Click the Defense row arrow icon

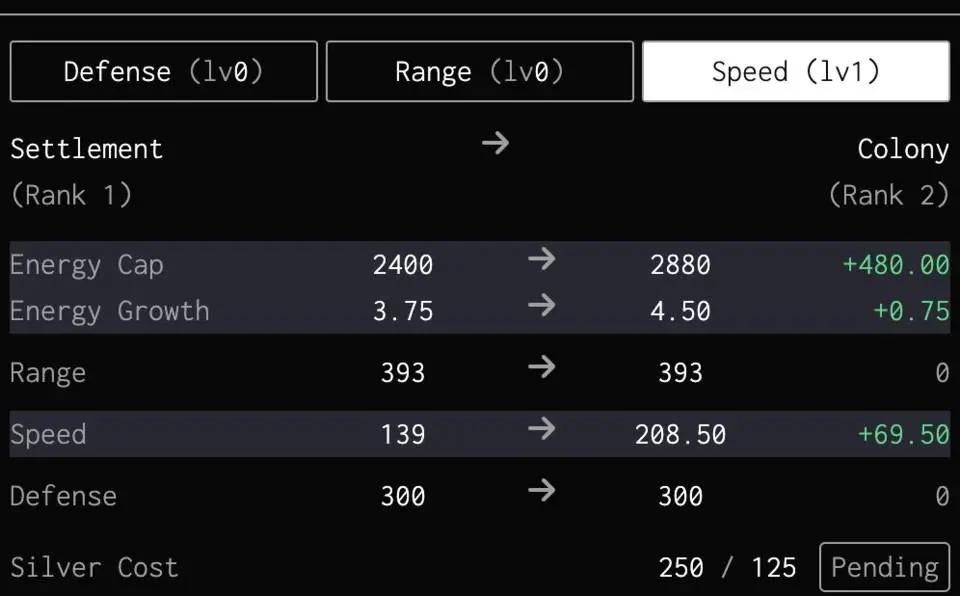point(541,491)
